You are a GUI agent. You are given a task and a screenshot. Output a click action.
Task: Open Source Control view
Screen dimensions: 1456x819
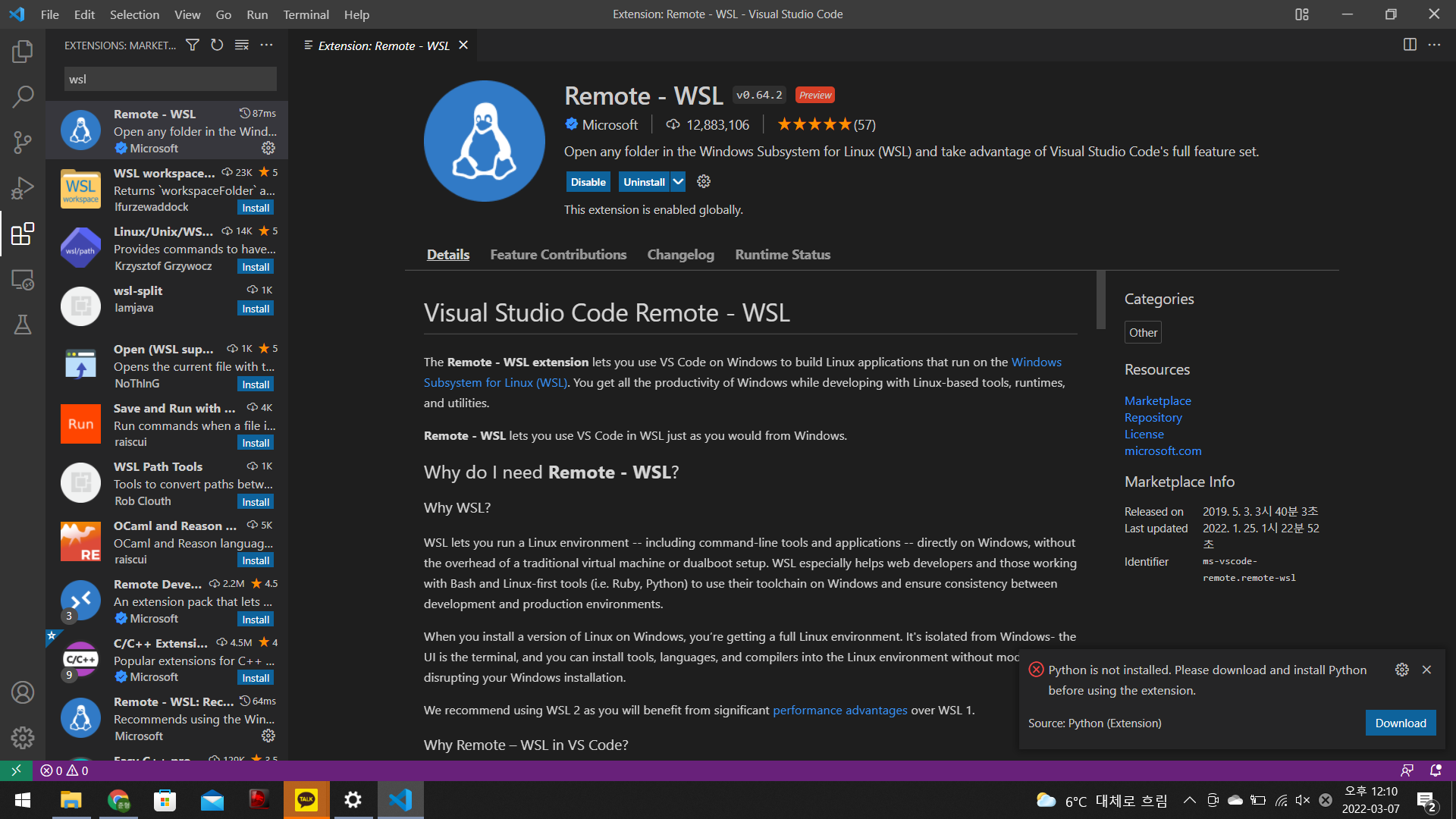click(x=23, y=143)
